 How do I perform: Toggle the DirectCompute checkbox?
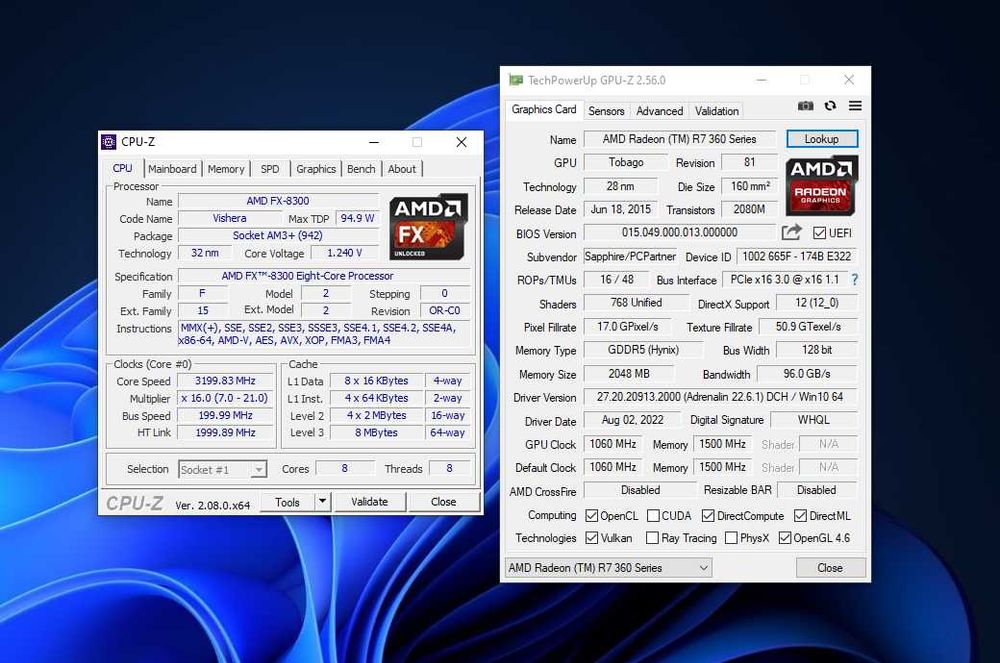pos(708,515)
